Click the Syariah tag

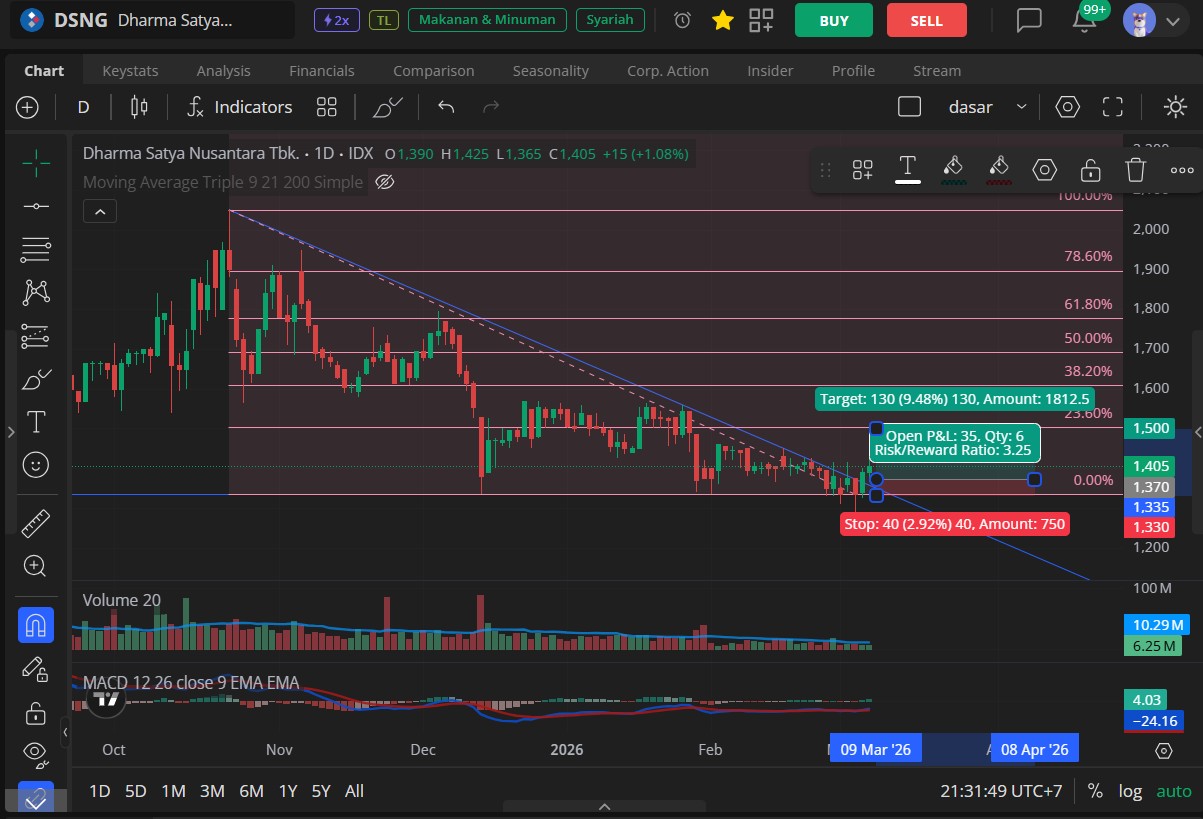tap(609, 20)
